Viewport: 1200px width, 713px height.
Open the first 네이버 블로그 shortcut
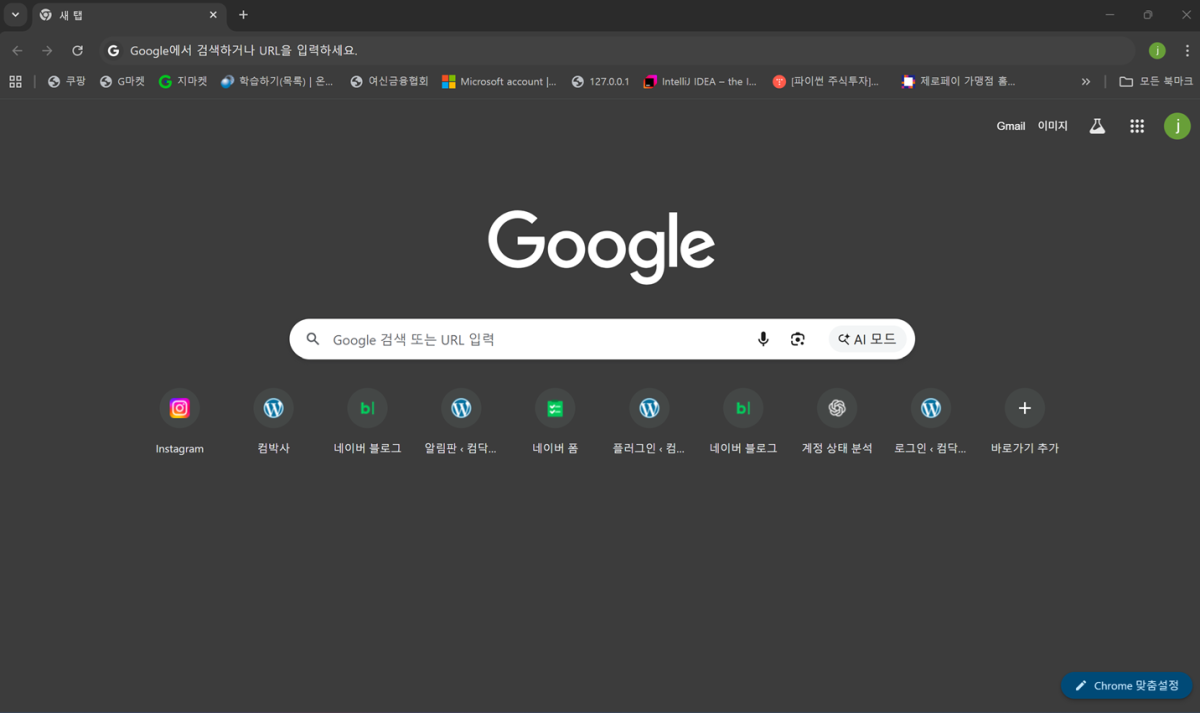[x=367, y=422]
